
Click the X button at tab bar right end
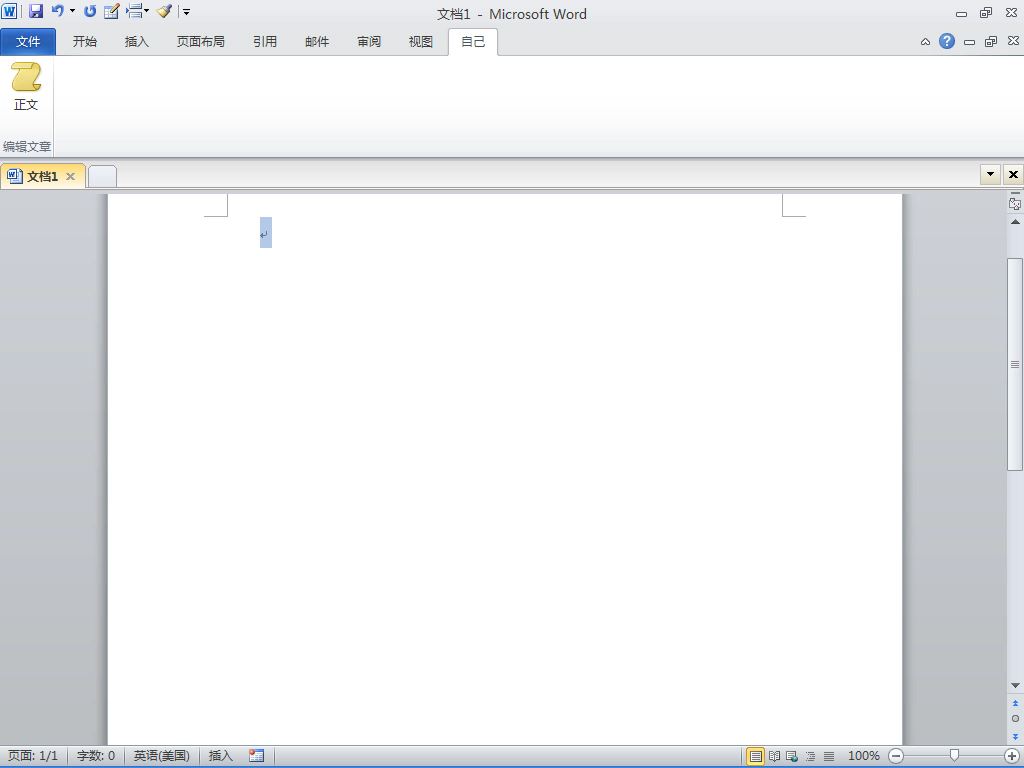tap(1013, 174)
